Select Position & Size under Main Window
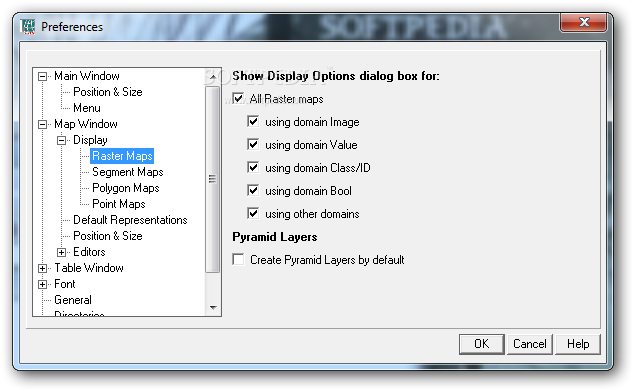The image size is (634, 391). pos(108,92)
